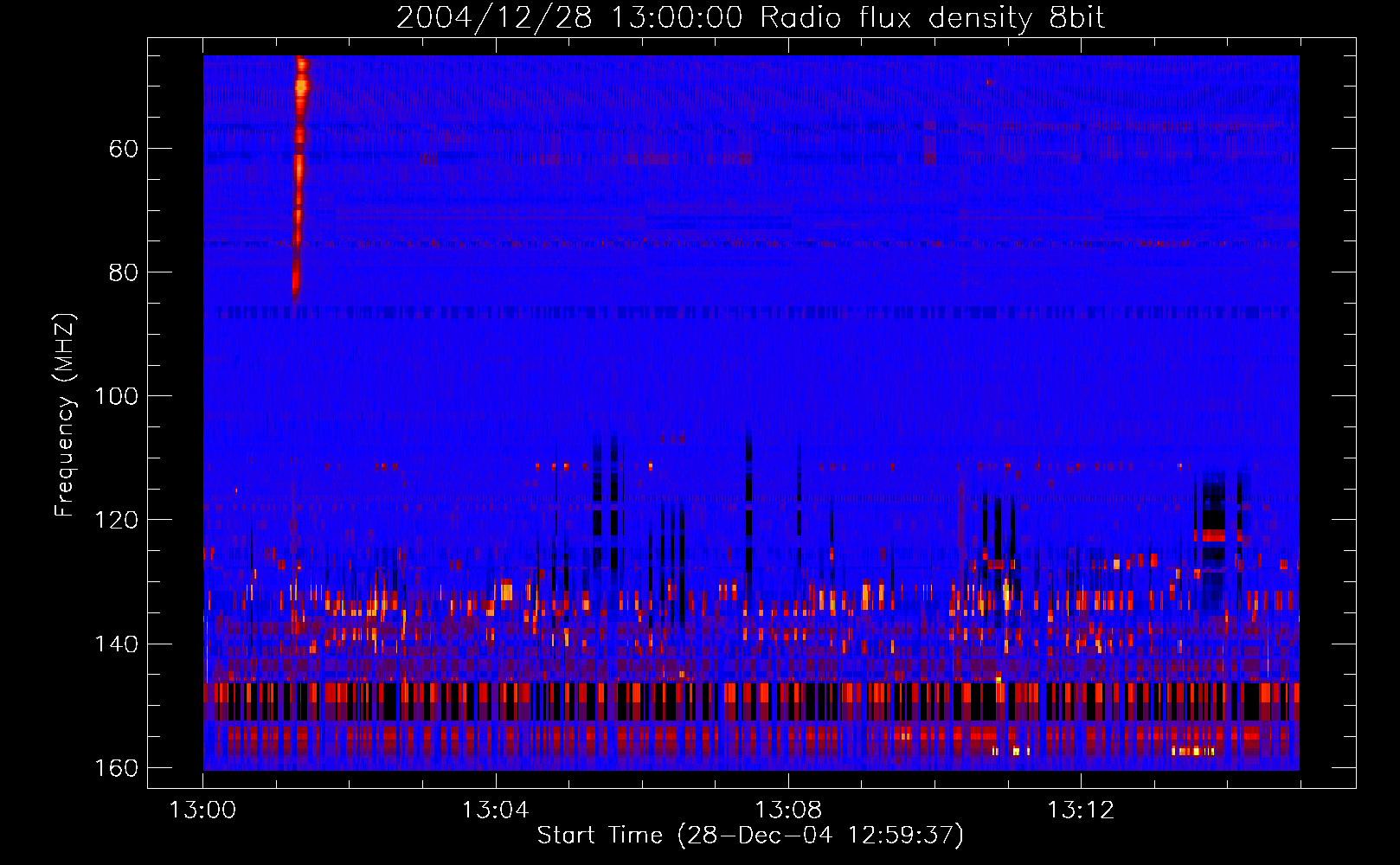Image resolution: width=1400 pixels, height=865 pixels.
Task: Click the 13:00 time tick label
Action: pos(202,811)
